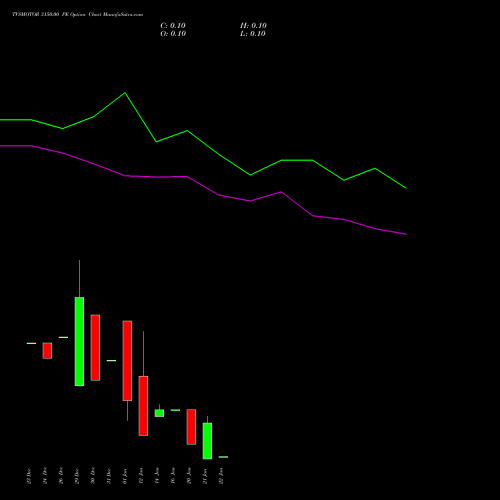The width and height of the screenshot is (500, 500).
Task: Click the 31 Dec date axis label
Action: point(109,476)
